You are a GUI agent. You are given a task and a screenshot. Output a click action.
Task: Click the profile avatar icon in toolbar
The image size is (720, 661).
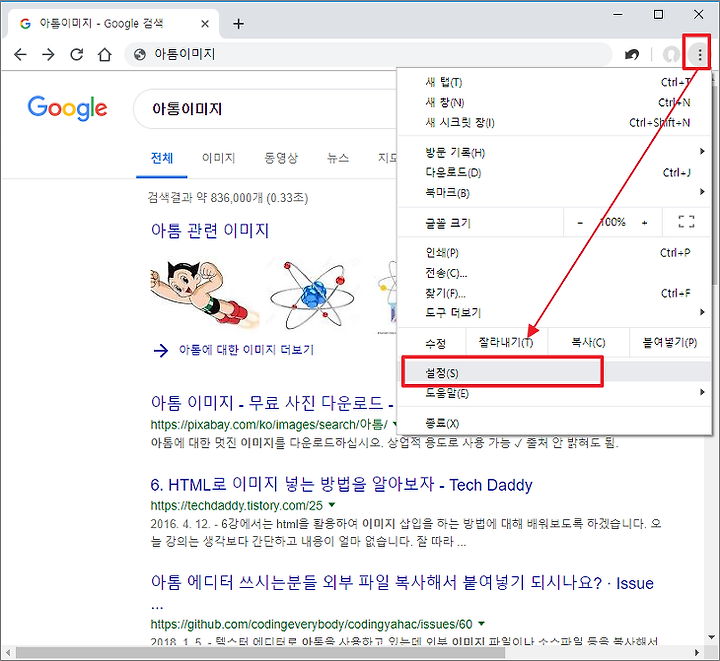[671, 55]
